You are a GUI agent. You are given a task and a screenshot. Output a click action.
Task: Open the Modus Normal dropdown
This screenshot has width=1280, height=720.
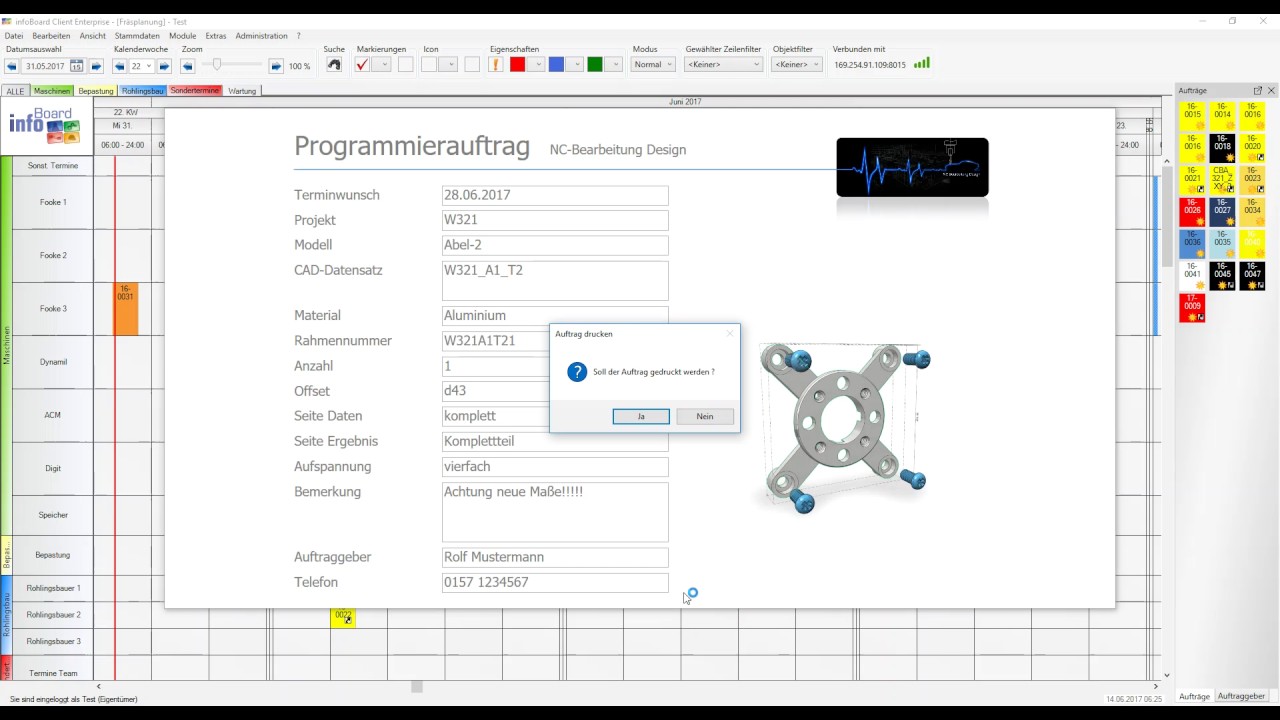pos(653,65)
